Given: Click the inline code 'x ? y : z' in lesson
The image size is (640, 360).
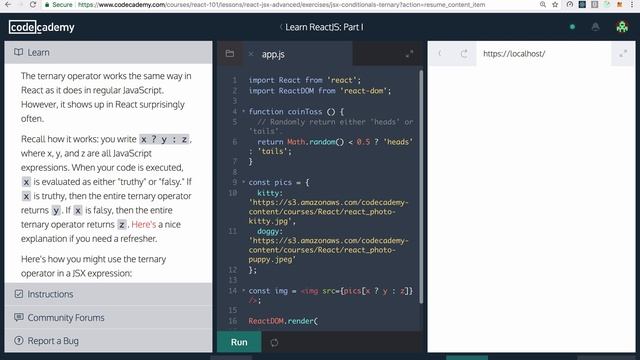Looking at the screenshot, I should click(164, 139).
